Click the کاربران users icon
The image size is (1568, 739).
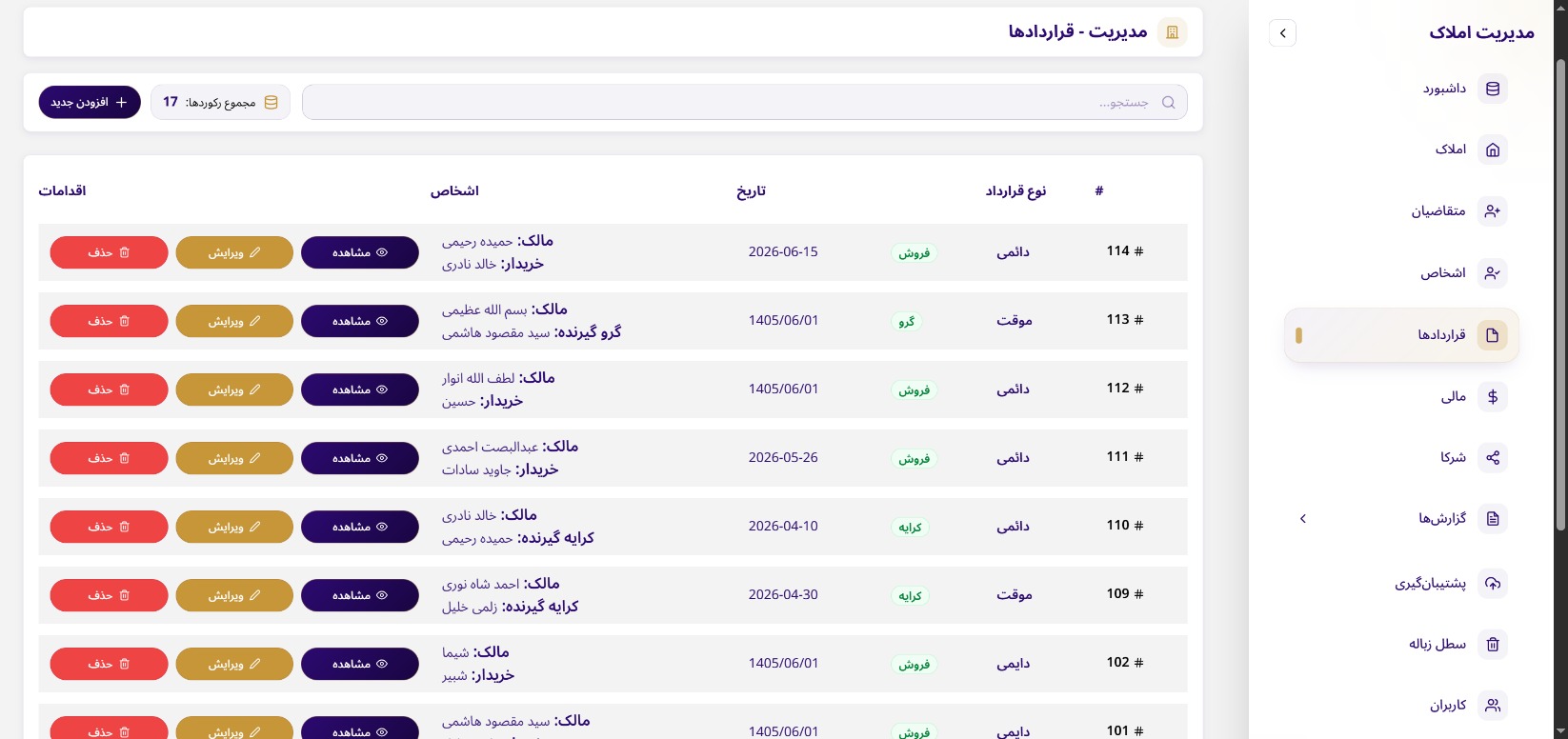click(1493, 706)
